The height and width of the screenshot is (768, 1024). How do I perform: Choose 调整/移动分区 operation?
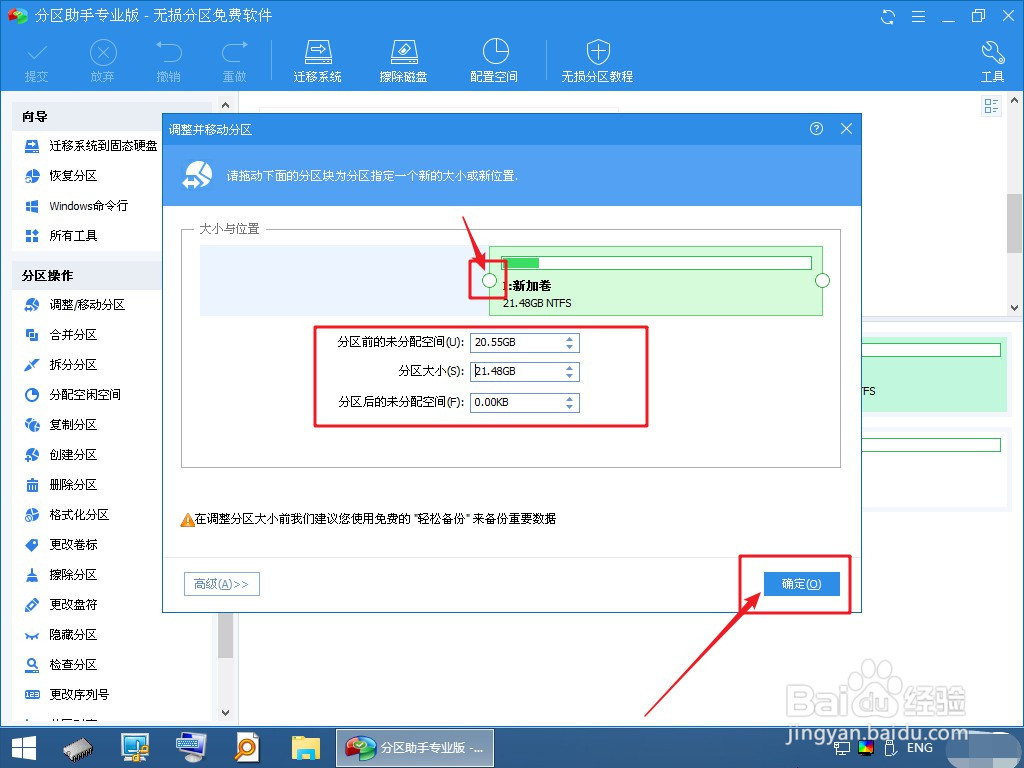click(74, 305)
